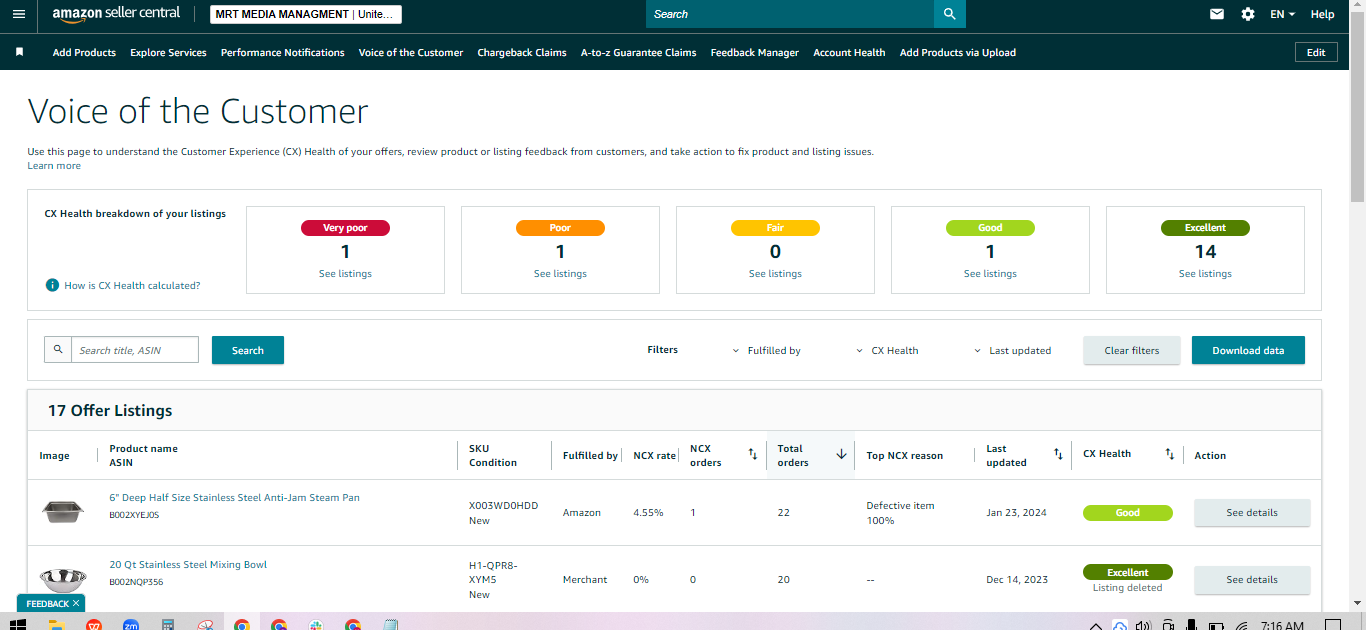This screenshot has width=1366, height=630.
Task: Click the Steam Pan product thumbnail
Action: pos(62,512)
